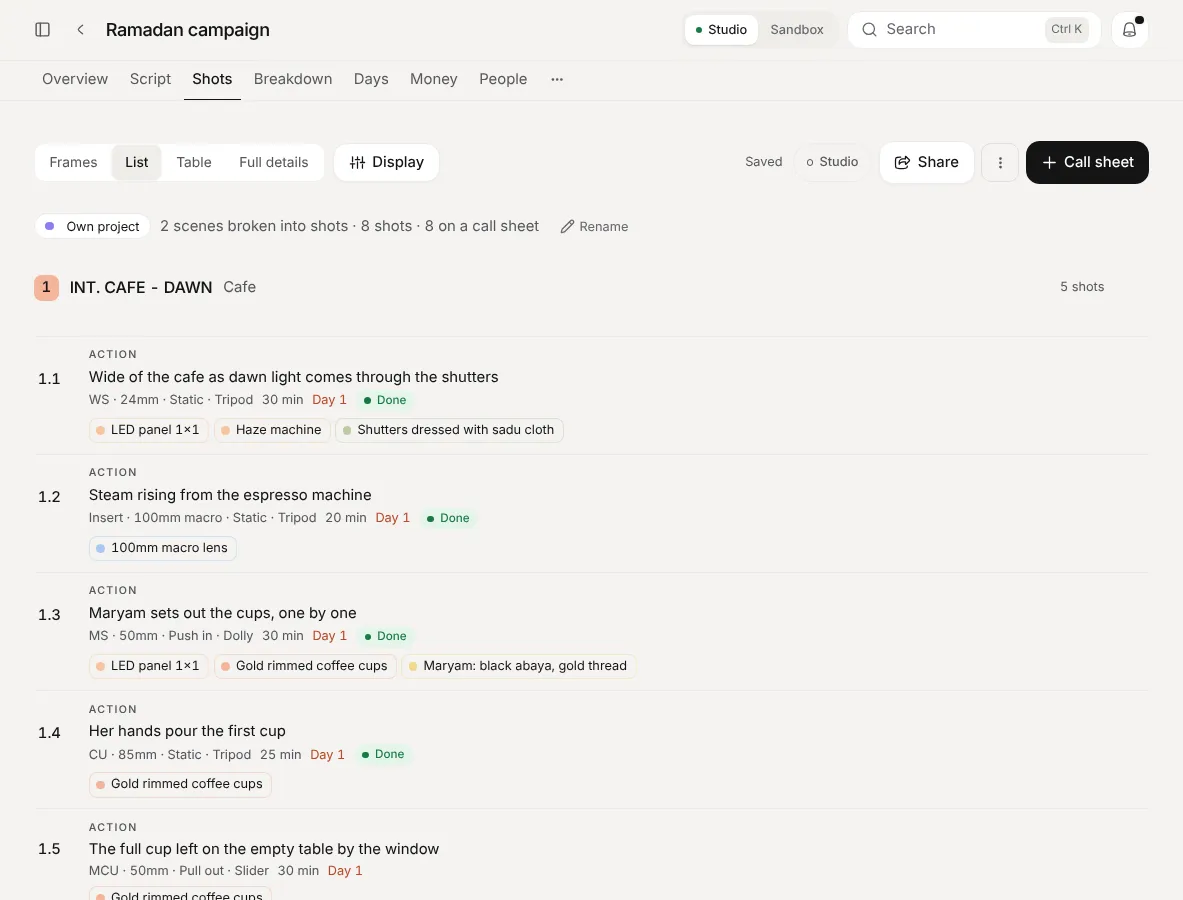This screenshot has width=1183, height=900.
Task: Click the Done status on shot 1.2
Action: pos(448,518)
